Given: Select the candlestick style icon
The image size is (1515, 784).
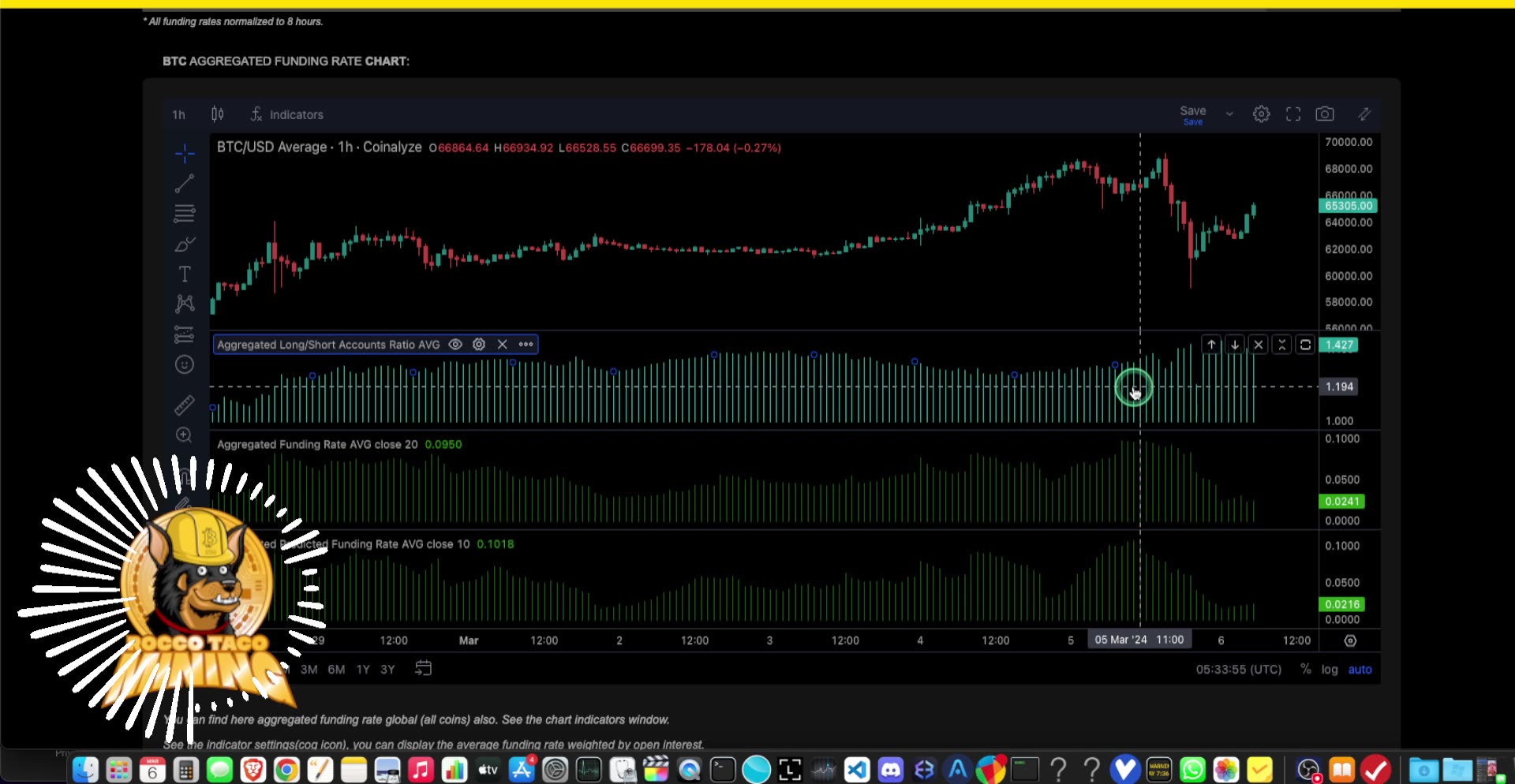Looking at the screenshot, I should tap(218, 114).
